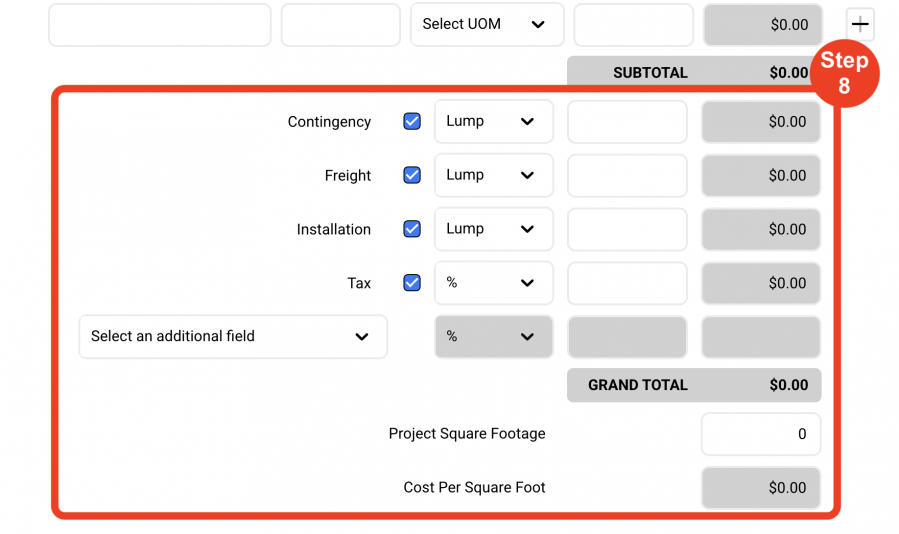Viewport: 899px width, 534px height.
Task: Change the Installation Lump unit dropdown
Action: [x=494, y=229]
